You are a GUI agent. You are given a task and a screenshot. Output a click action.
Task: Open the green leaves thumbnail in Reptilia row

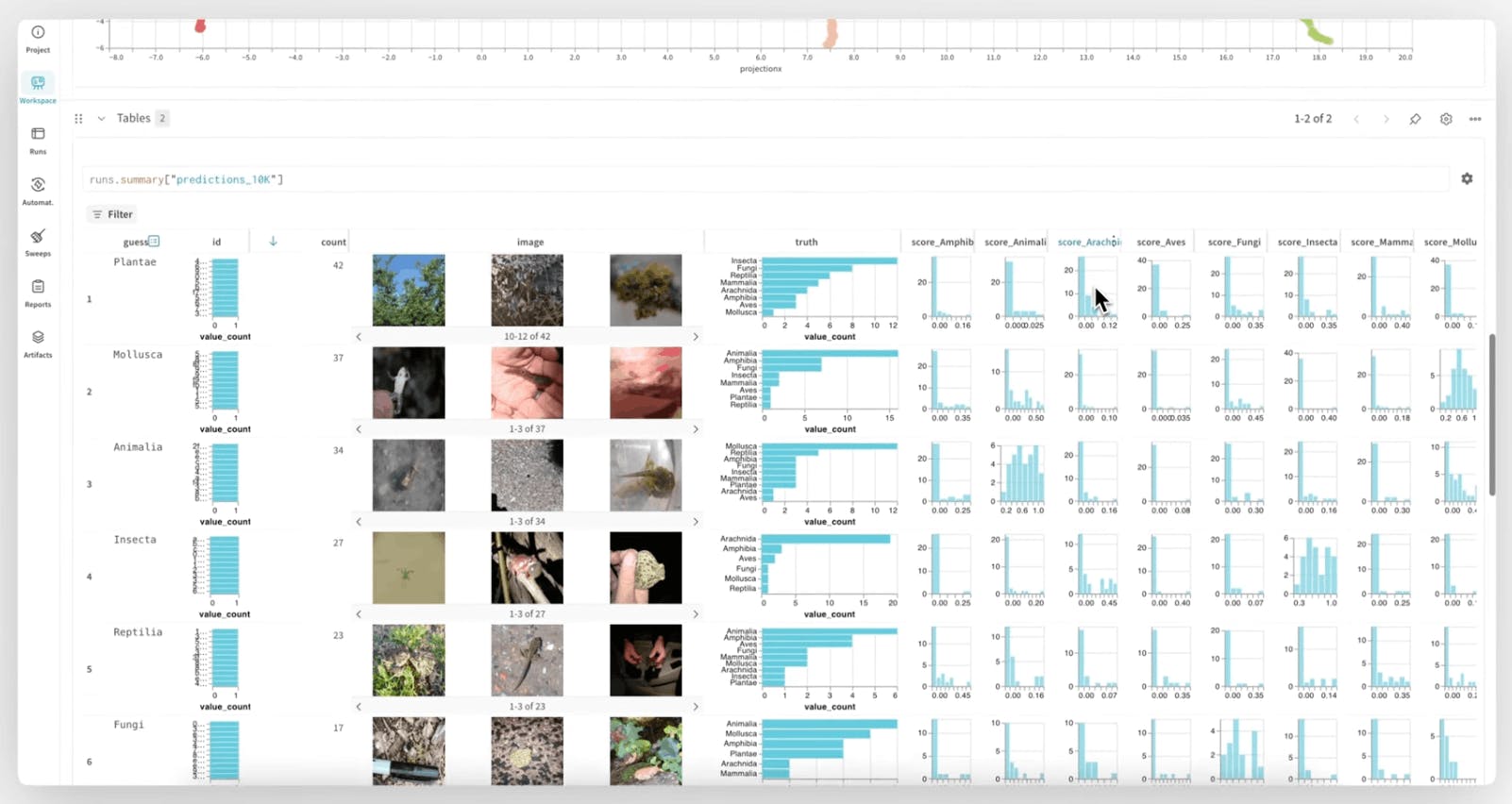click(x=409, y=661)
